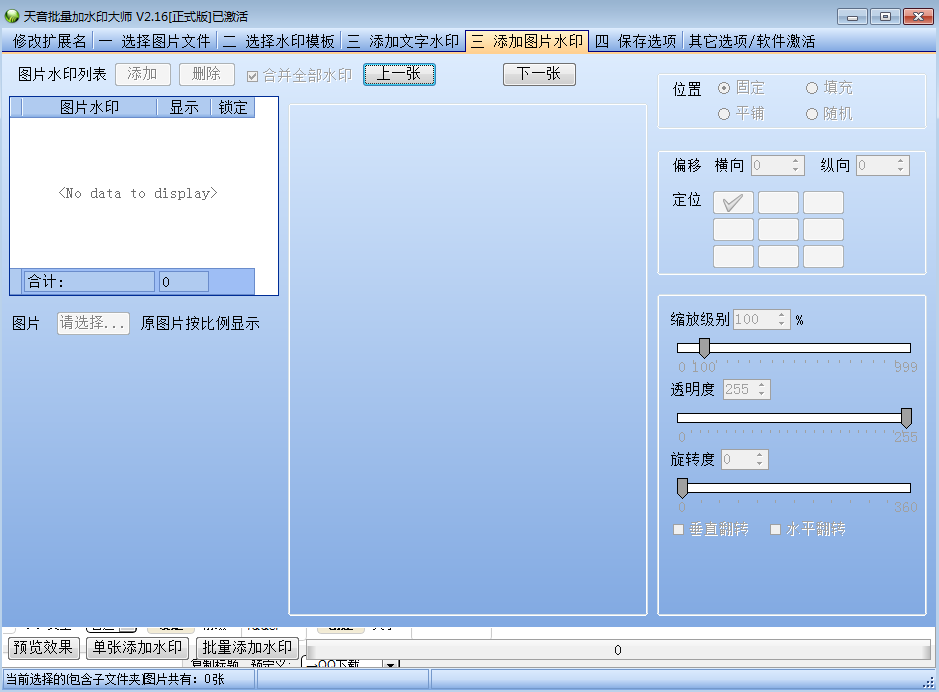Click the top-left checkmark position button
Viewport: 939px width, 692px height.
point(732,203)
